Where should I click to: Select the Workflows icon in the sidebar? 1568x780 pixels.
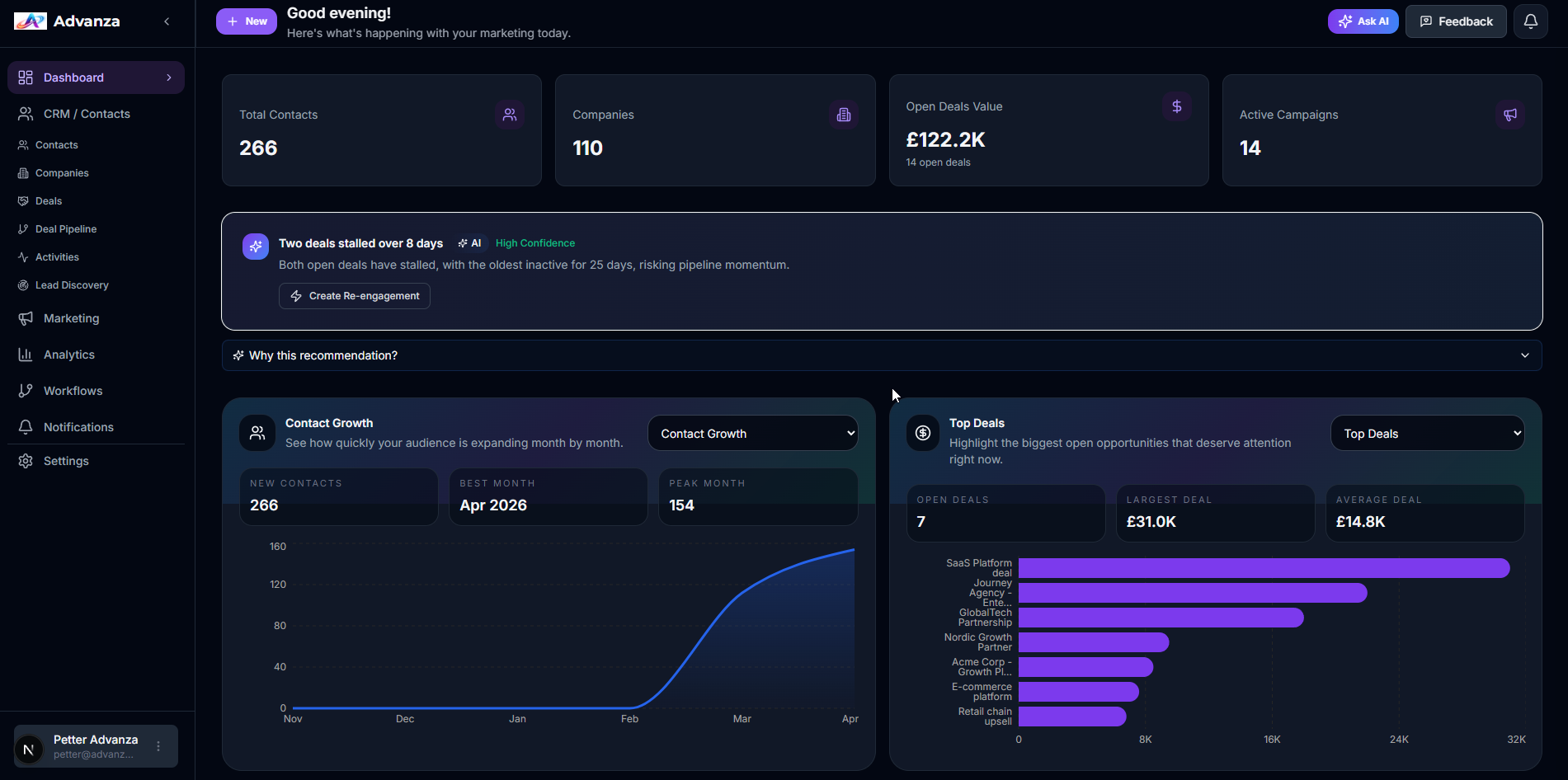[x=24, y=390]
